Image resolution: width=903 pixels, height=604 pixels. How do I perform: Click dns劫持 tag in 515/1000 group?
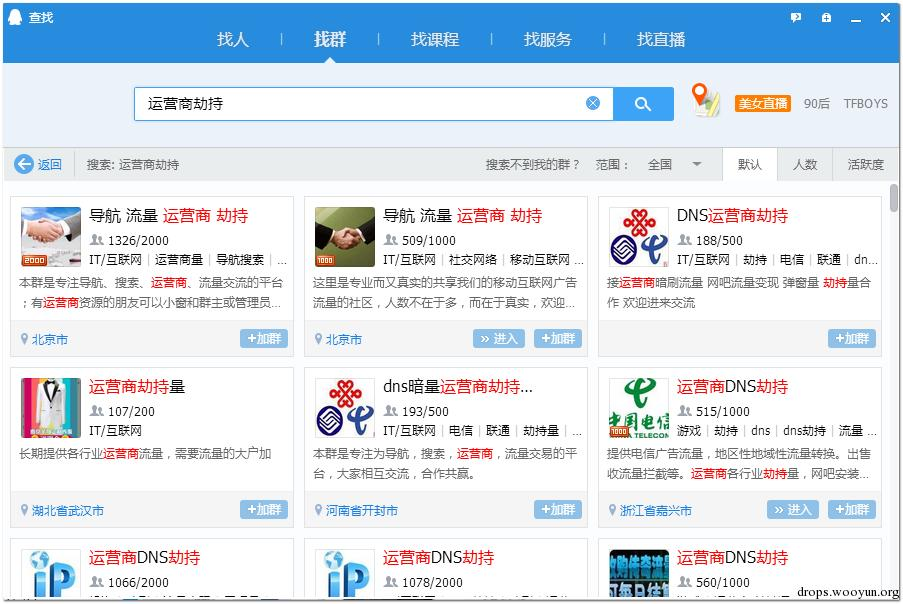click(x=805, y=431)
